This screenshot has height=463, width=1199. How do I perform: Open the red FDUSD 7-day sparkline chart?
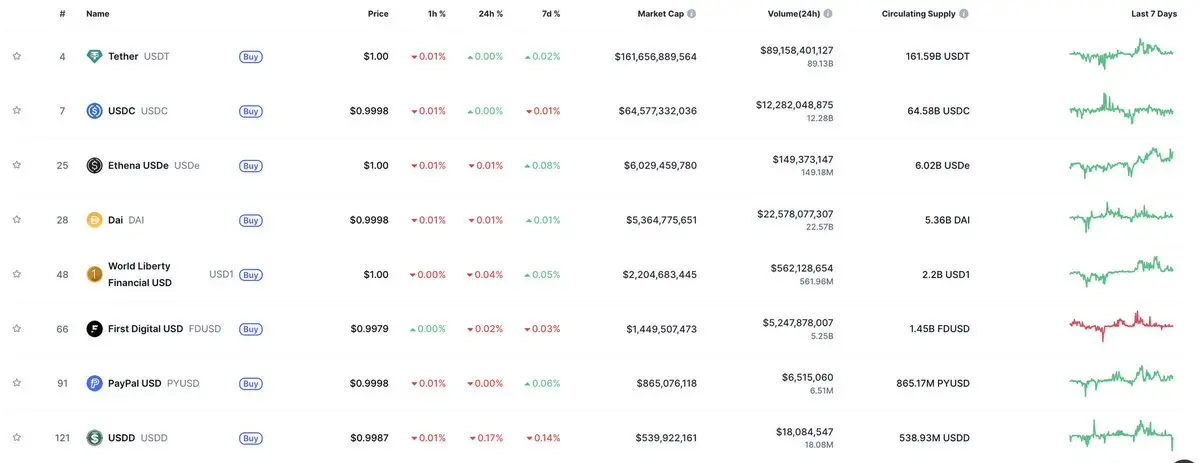point(1121,325)
